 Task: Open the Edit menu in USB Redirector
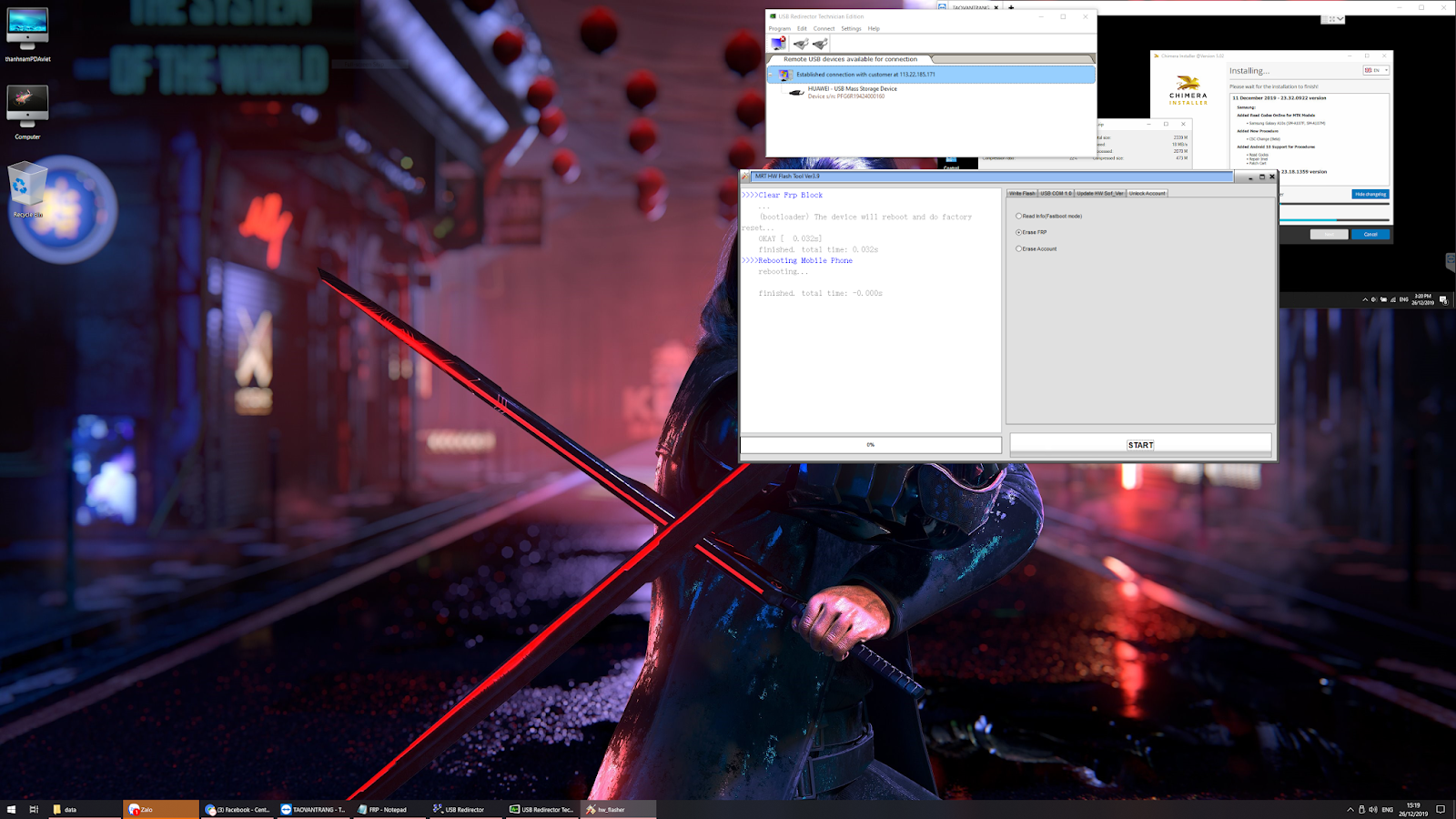point(802,28)
